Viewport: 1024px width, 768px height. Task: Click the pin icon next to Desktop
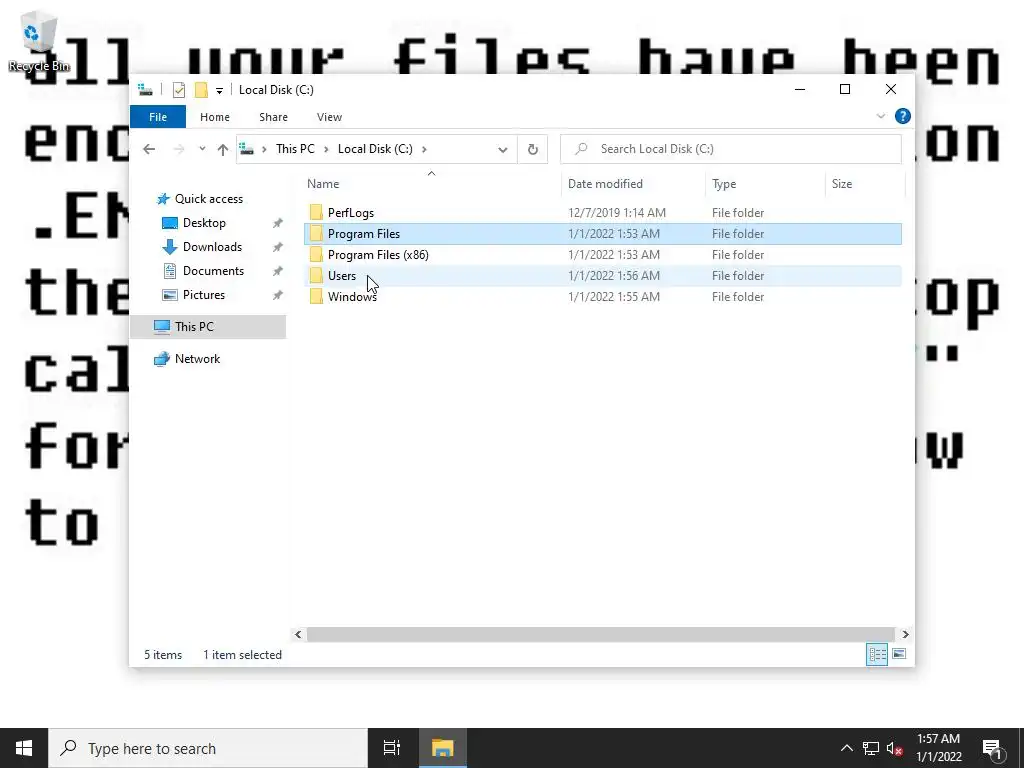pos(278,223)
